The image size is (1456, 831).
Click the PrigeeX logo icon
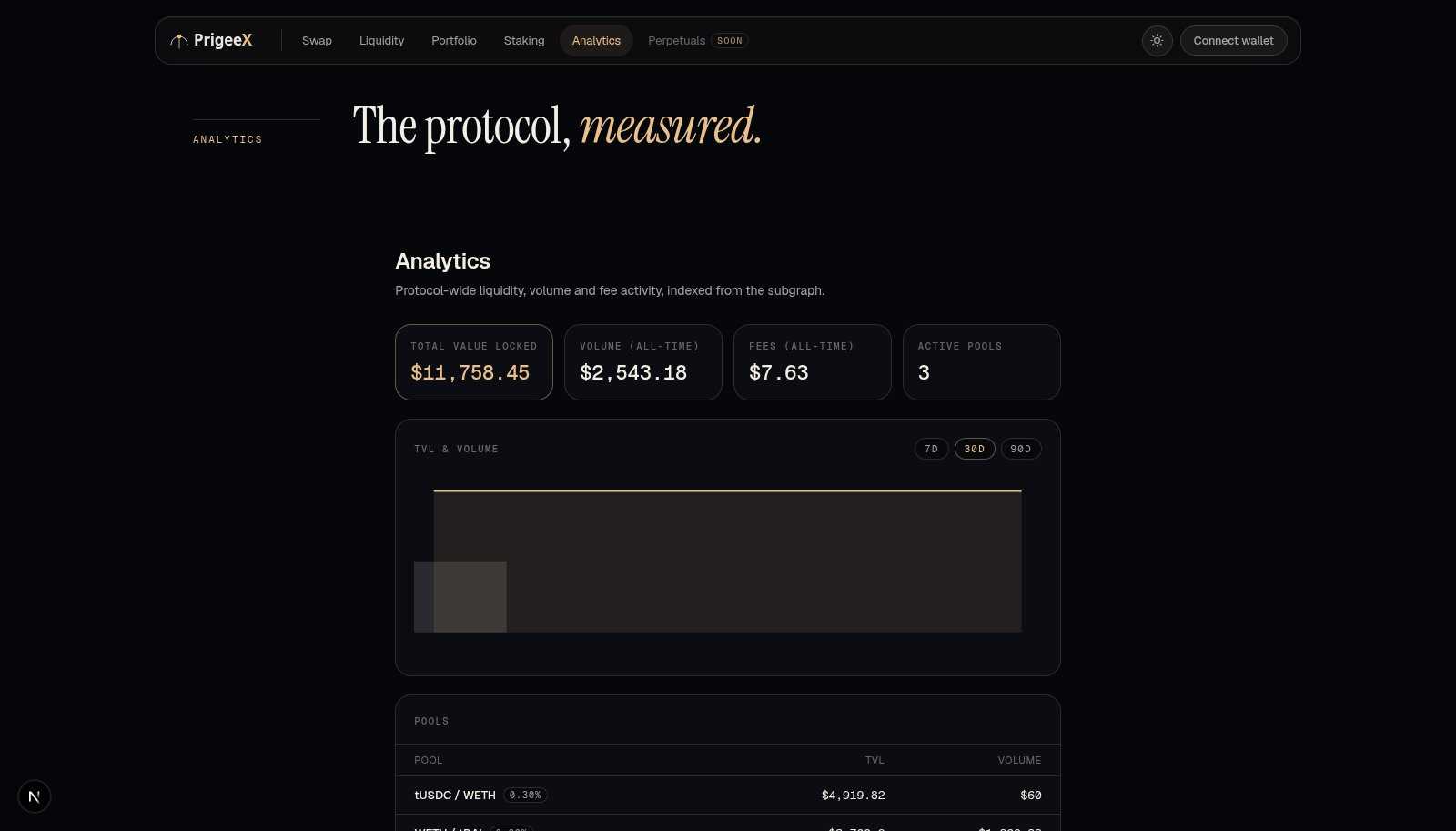[x=179, y=41]
